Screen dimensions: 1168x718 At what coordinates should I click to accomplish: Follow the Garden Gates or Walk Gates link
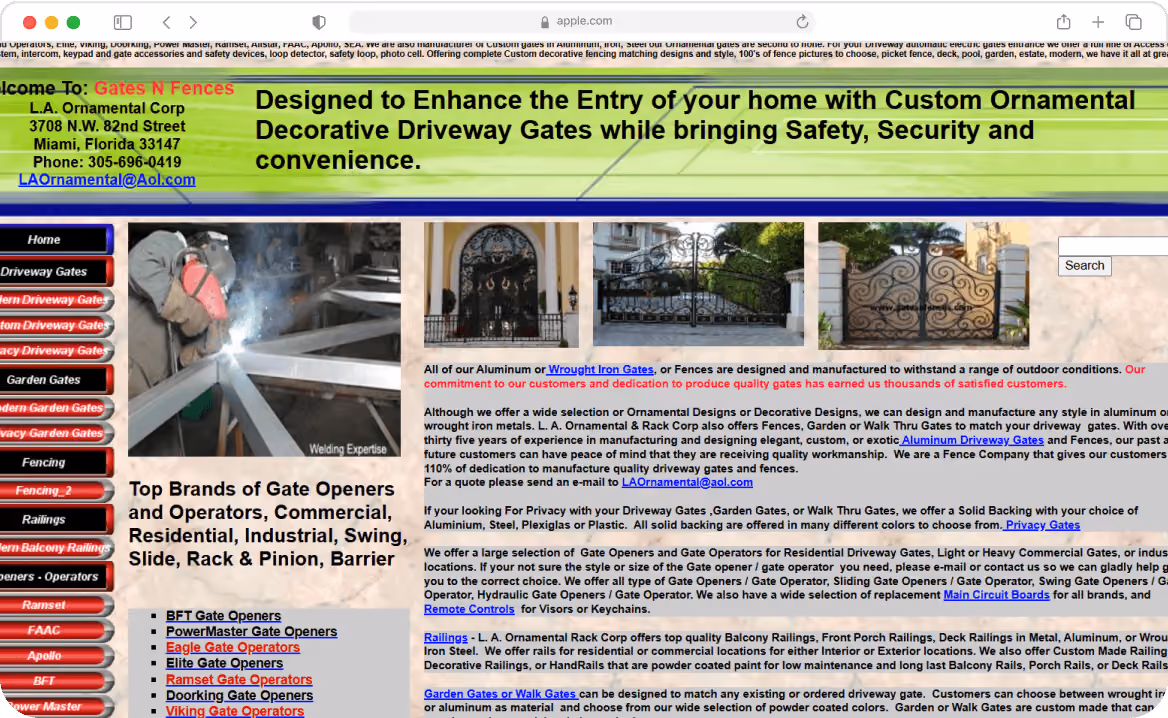(500, 694)
